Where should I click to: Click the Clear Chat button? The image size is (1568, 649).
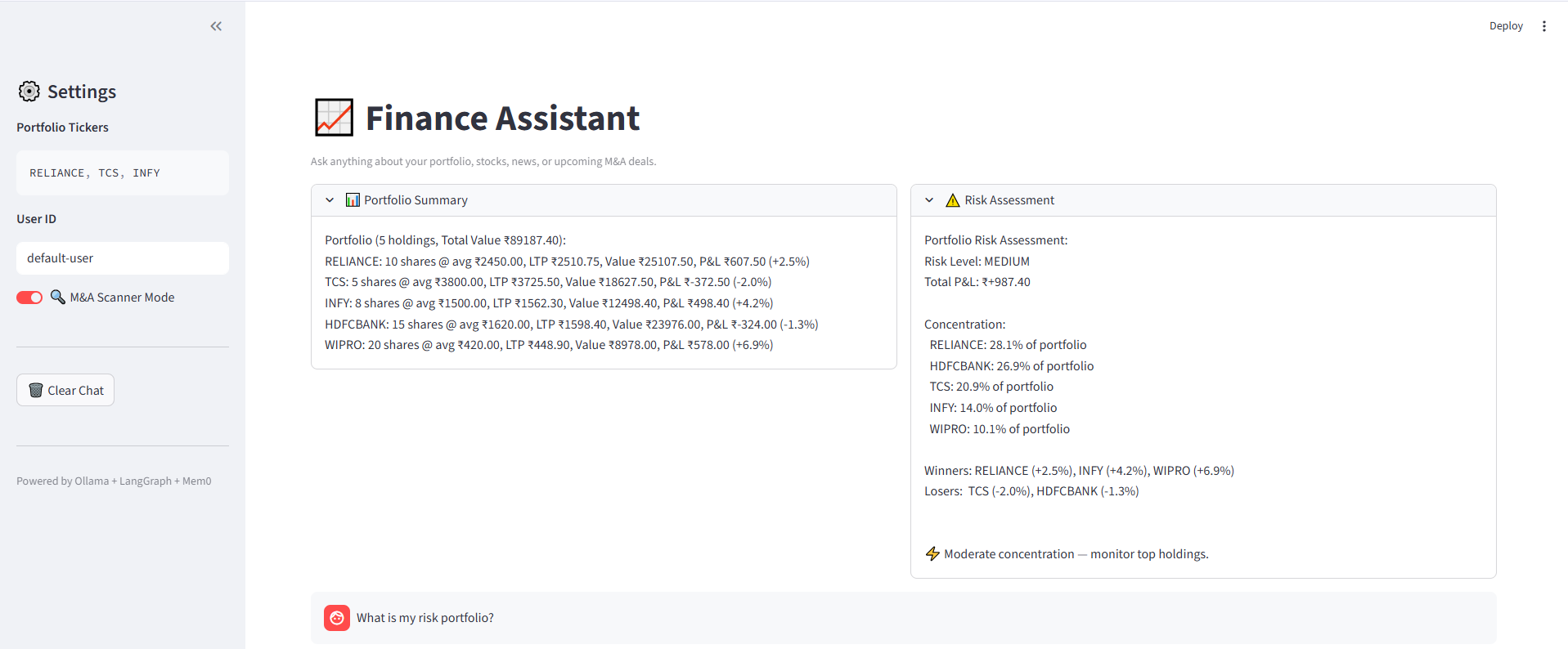65,390
